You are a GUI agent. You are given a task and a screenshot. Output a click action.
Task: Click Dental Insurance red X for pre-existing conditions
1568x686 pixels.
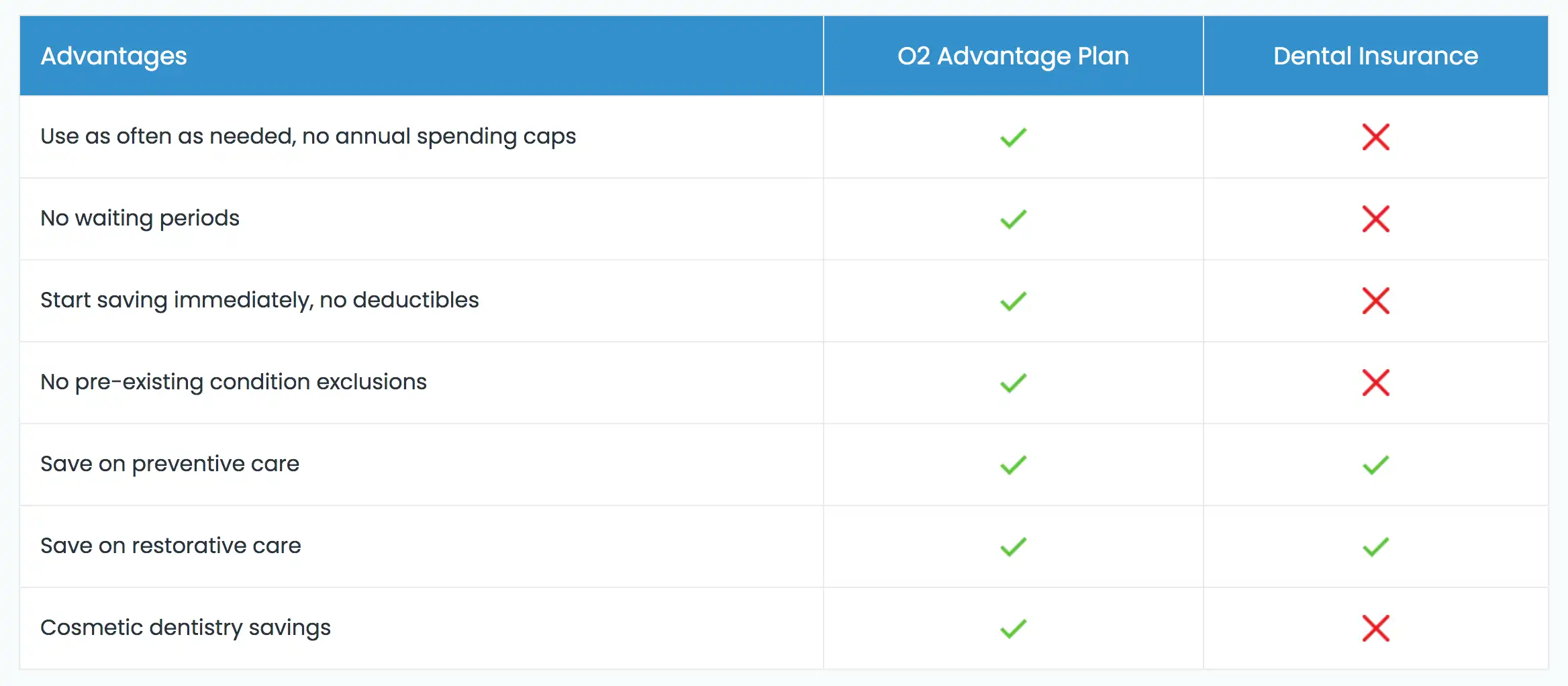[1375, 383]
